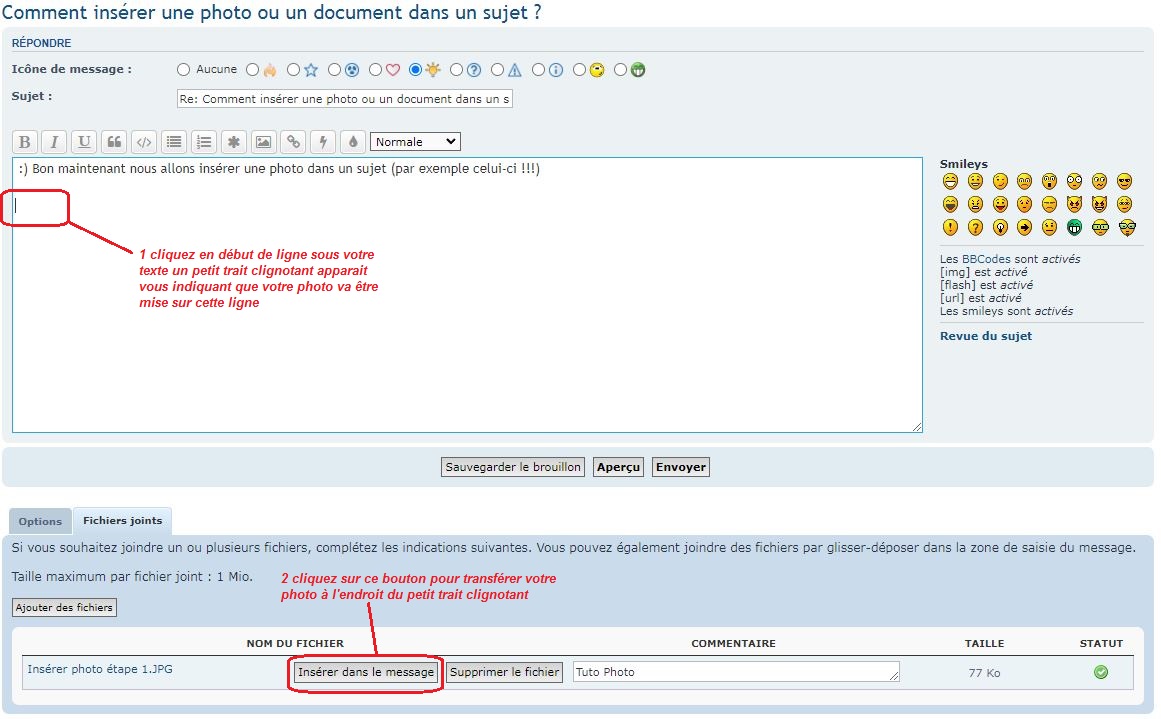Insert an image tag with the picture icon
The height and width of the screenshot is (719, 1161).
[x=262, y=142]
